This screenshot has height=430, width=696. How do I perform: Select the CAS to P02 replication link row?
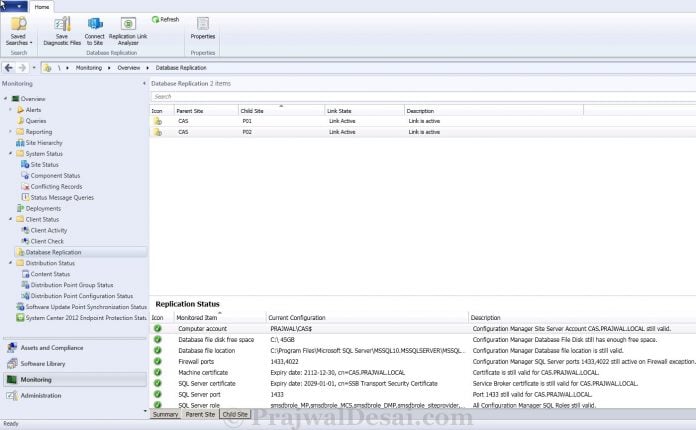tap(423, 132)
